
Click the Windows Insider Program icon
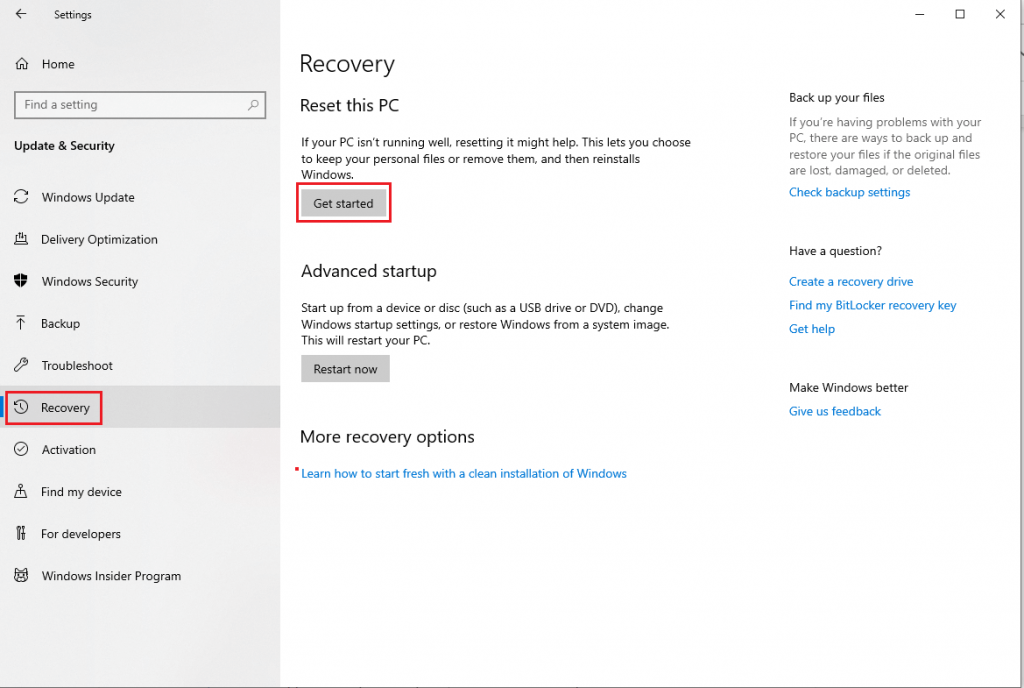coord(21,575)
